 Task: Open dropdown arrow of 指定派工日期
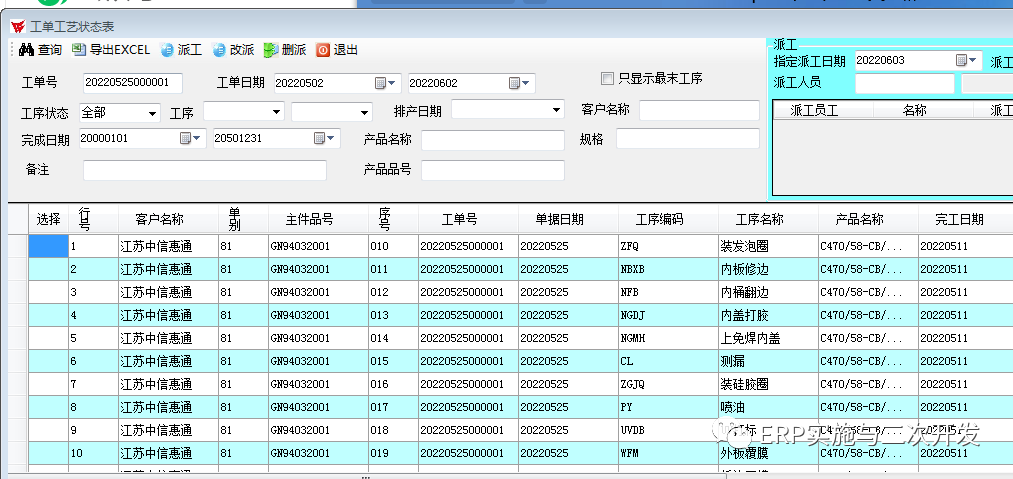tap(973, 60)
